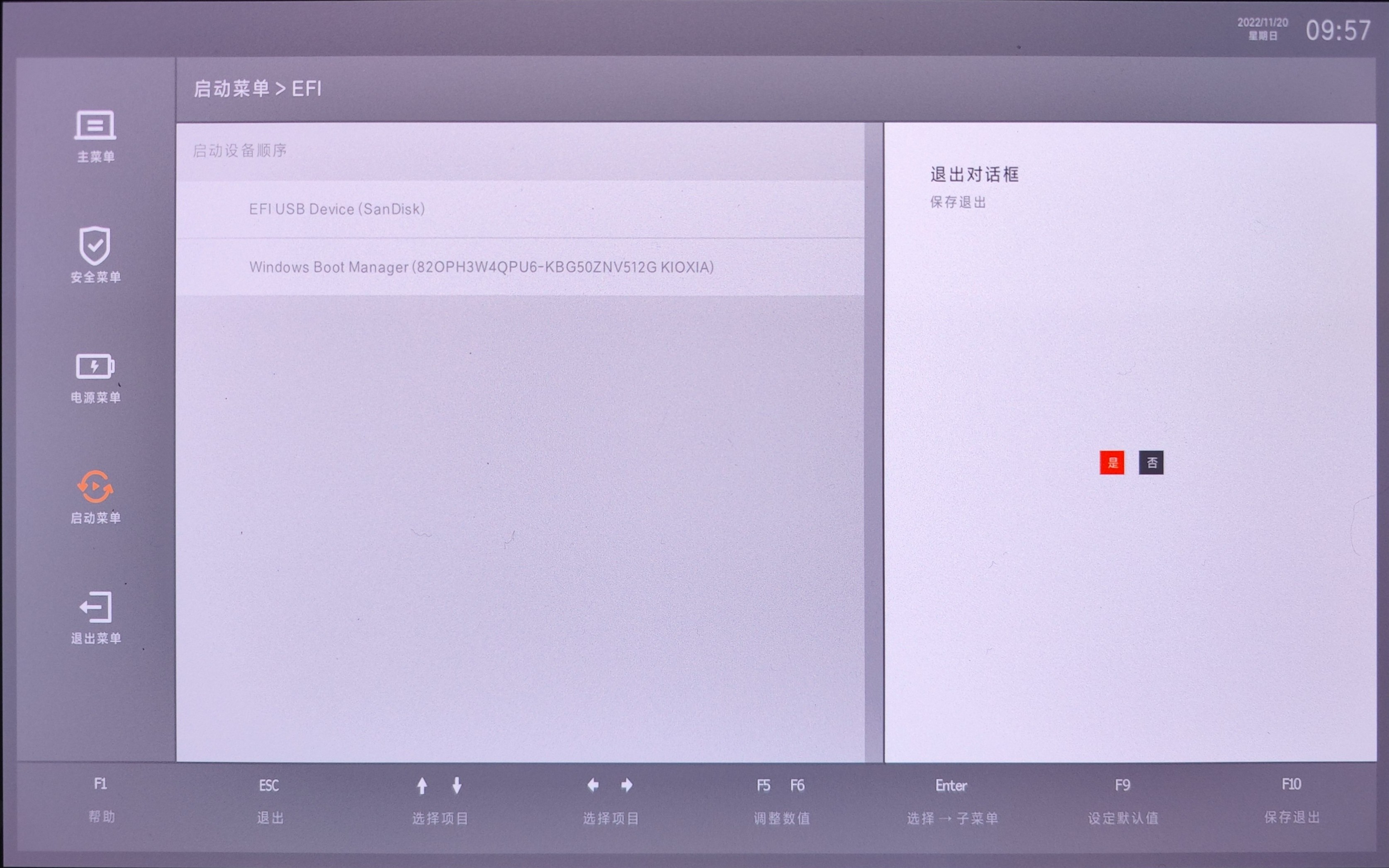Open the 退出菜单 exit icon
Viewport: 1389px width, 868px height.
[95, 607]
